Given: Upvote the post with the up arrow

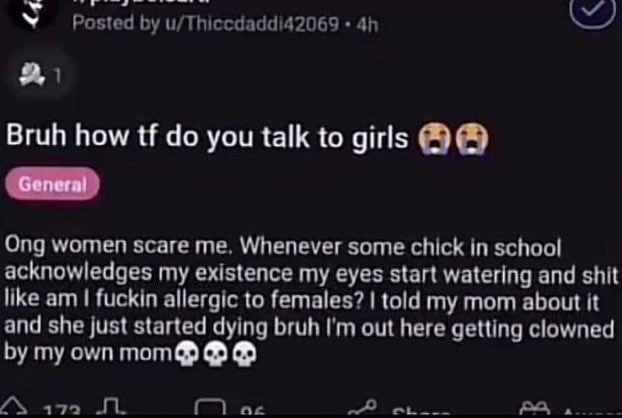Looking at the screenshot, I should click(x=13, y=406).
